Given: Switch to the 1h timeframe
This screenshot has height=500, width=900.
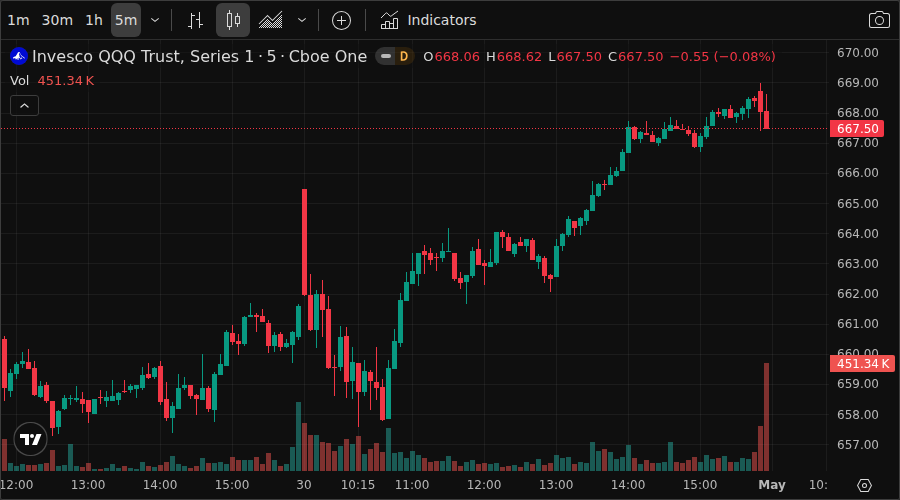Looking at the screenshot, I should pos(94,20).
